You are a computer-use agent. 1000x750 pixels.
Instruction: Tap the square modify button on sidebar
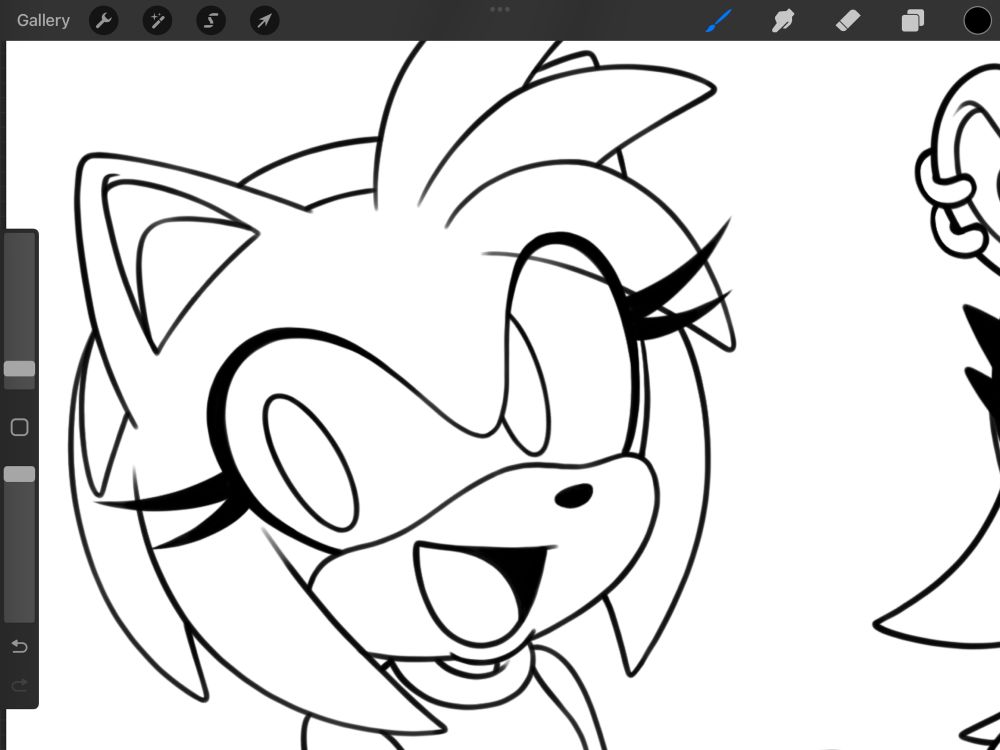(20, 427)
